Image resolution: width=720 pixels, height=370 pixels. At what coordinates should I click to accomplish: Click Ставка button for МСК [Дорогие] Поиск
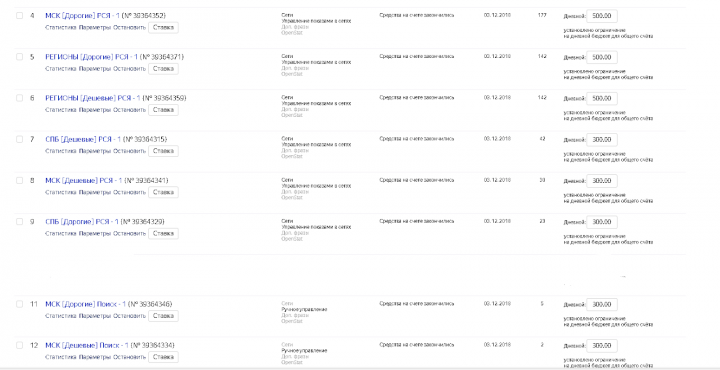click(163, 316)
